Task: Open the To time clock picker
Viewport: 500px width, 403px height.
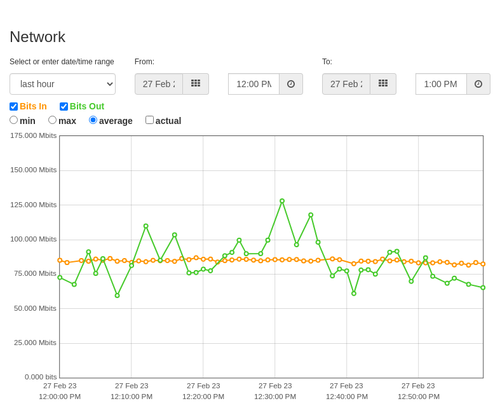Action: click(478, 84)
